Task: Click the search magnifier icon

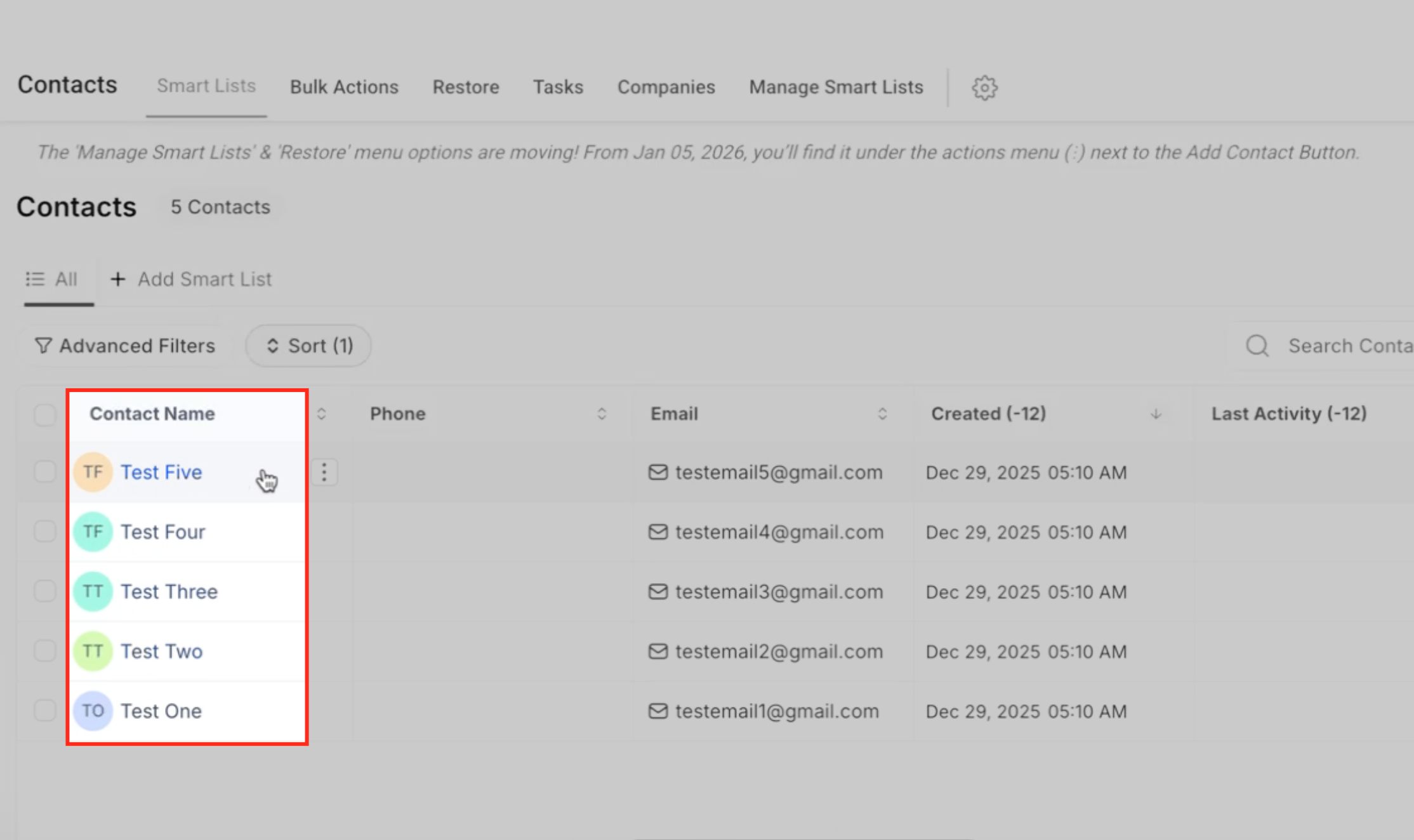Action: click(x=1257, y=346)
